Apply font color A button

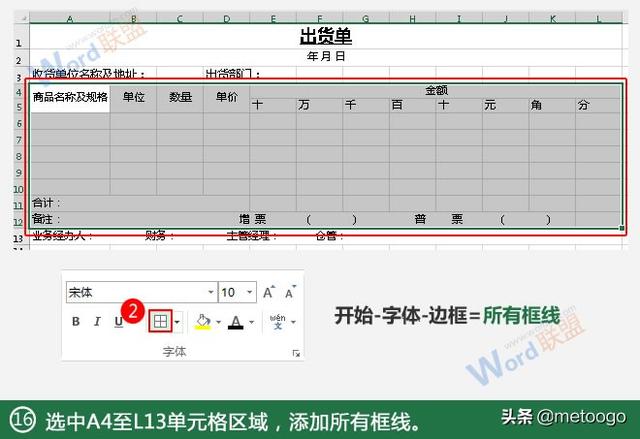pos(236,322)
